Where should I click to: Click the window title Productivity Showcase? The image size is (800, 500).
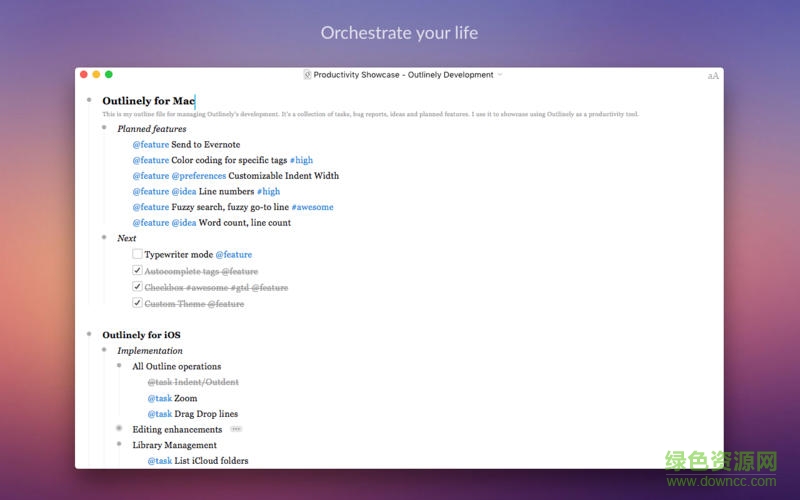tap(403, 75)
